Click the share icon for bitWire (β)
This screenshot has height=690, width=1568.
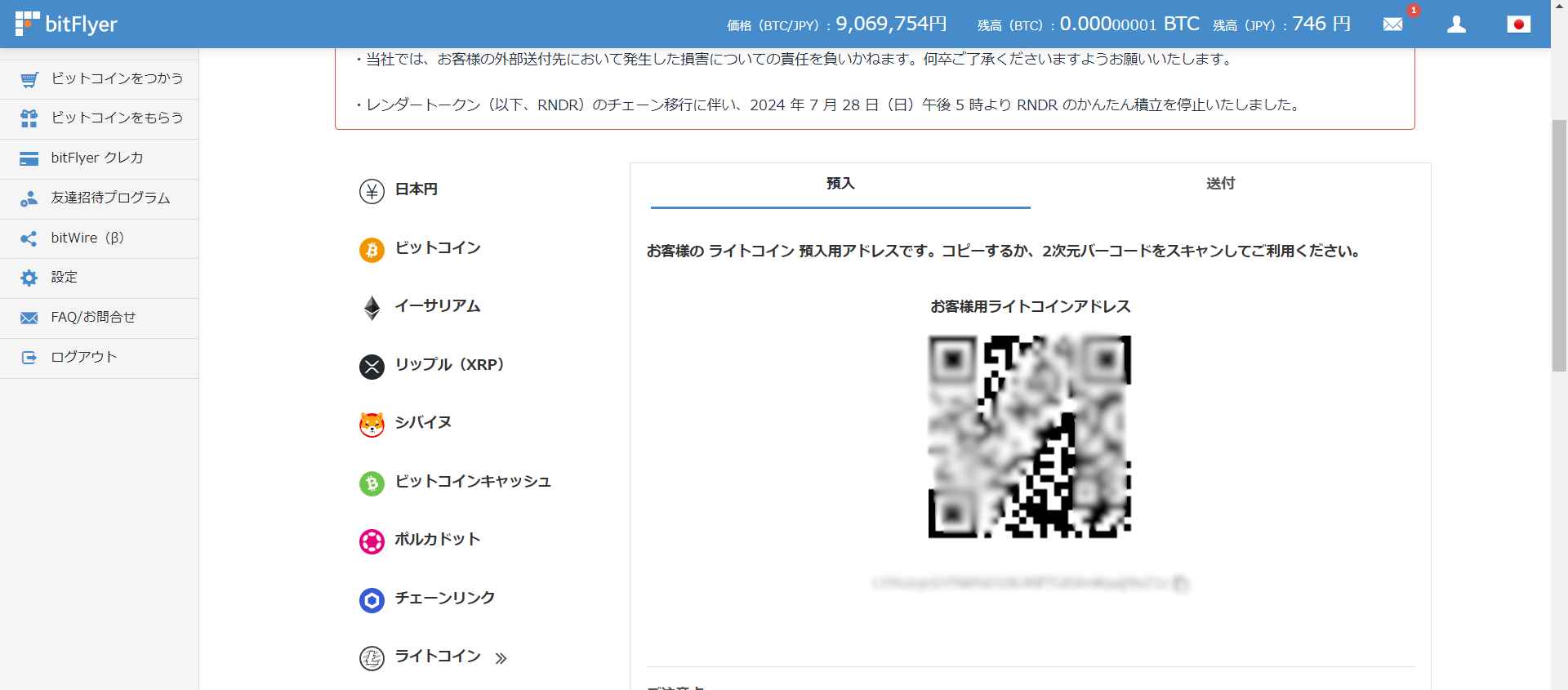(29, 238)
